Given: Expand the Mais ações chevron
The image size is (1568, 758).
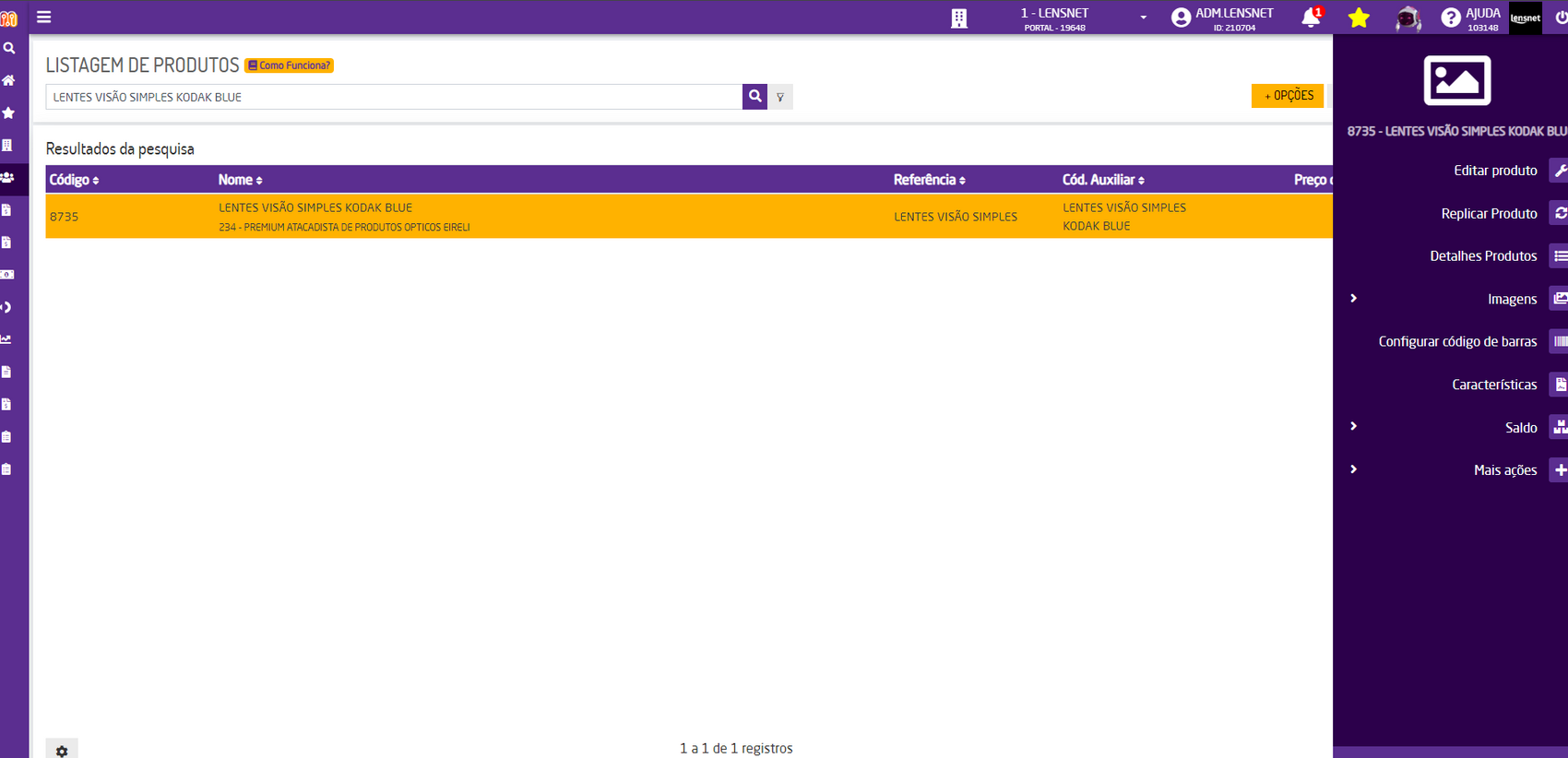Looking at the screenshot, I should pyautogui.click(x=1353, y=469).
